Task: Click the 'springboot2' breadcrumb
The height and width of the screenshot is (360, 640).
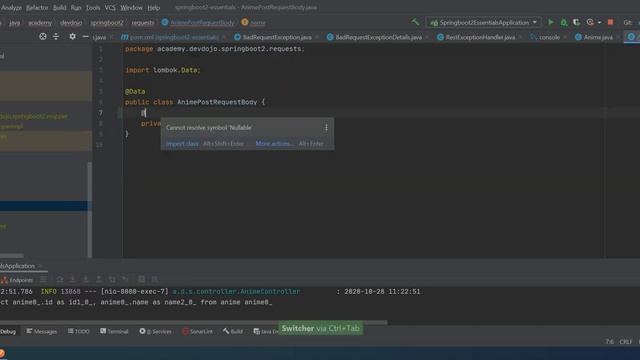Action: pyautogui.click(x=107, y=23)
